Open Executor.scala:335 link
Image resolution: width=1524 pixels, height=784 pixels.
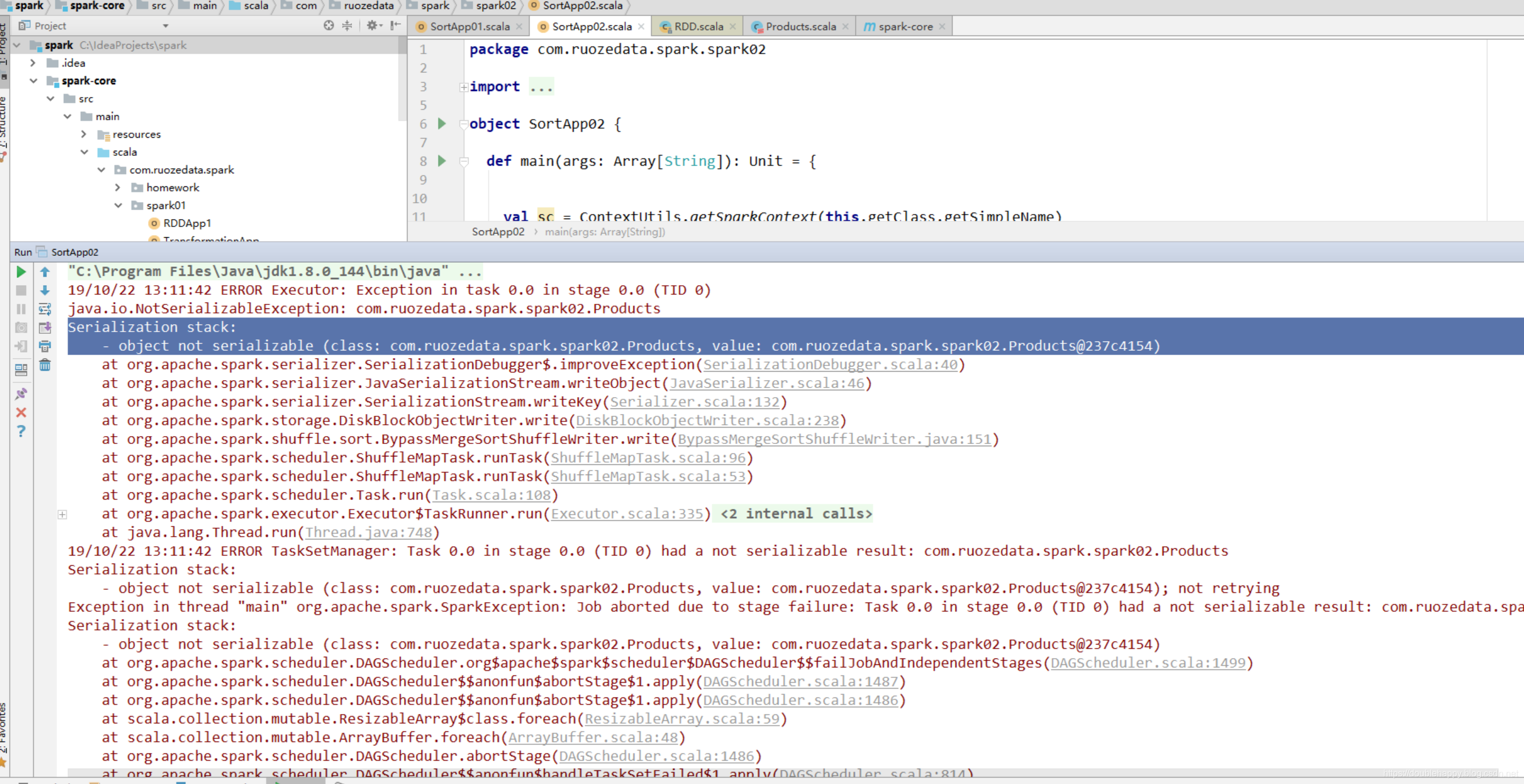(x=627, y=514)
